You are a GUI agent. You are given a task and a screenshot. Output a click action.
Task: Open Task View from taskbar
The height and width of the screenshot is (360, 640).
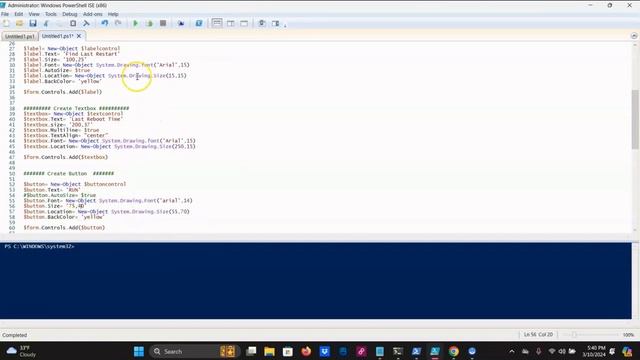click(x=251, y=351)
